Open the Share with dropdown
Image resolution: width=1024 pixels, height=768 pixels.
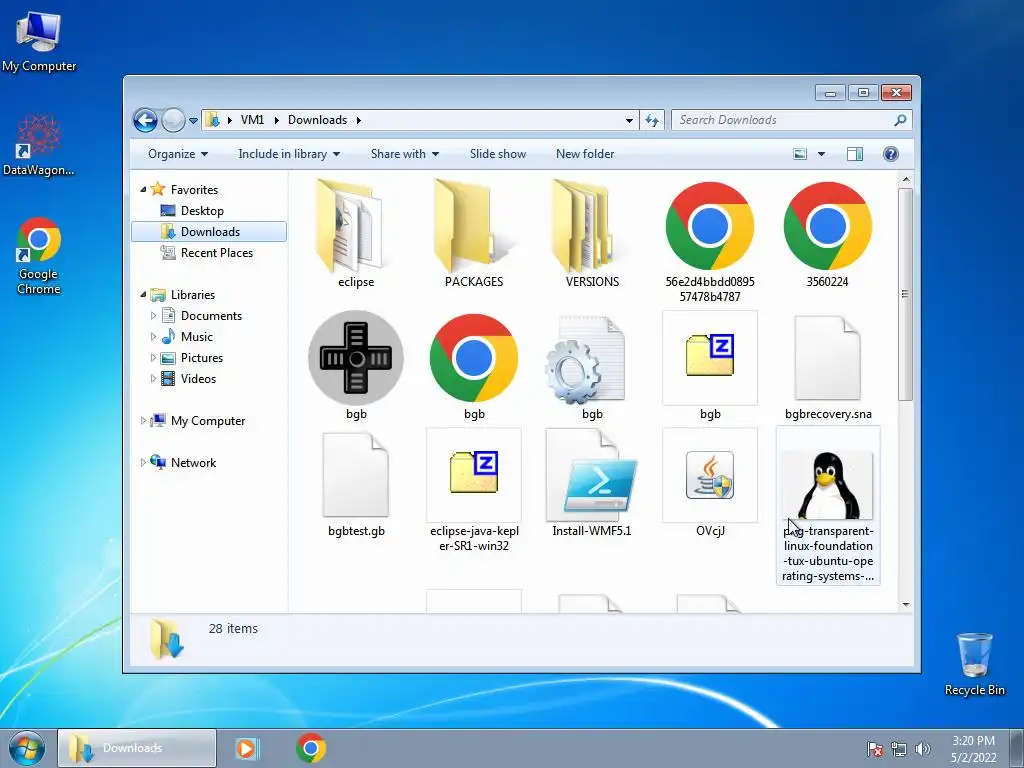[x=405, y=154]
